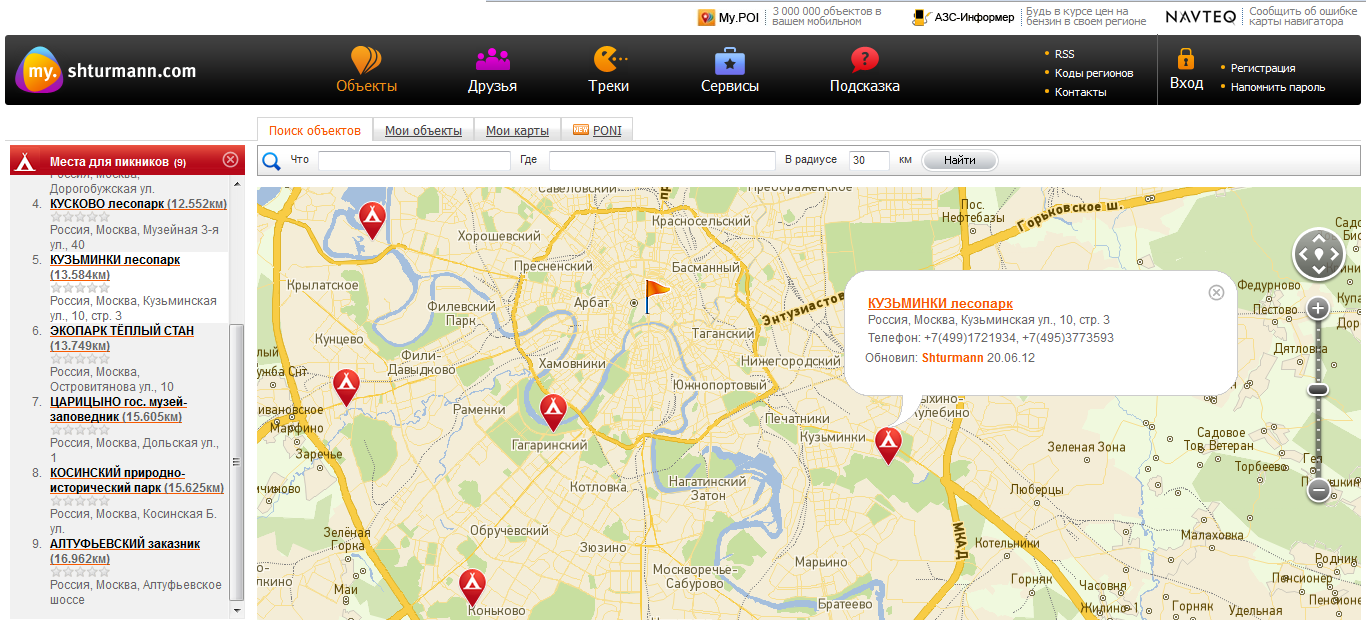
Task: Open ЦАРИЦЫНО гос. музей-заповедник entry
Action: coord(118,409)
